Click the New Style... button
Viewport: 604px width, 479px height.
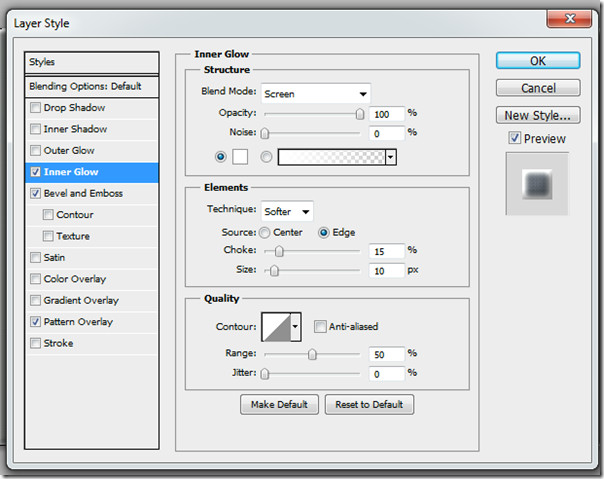(x=538, y=115)
